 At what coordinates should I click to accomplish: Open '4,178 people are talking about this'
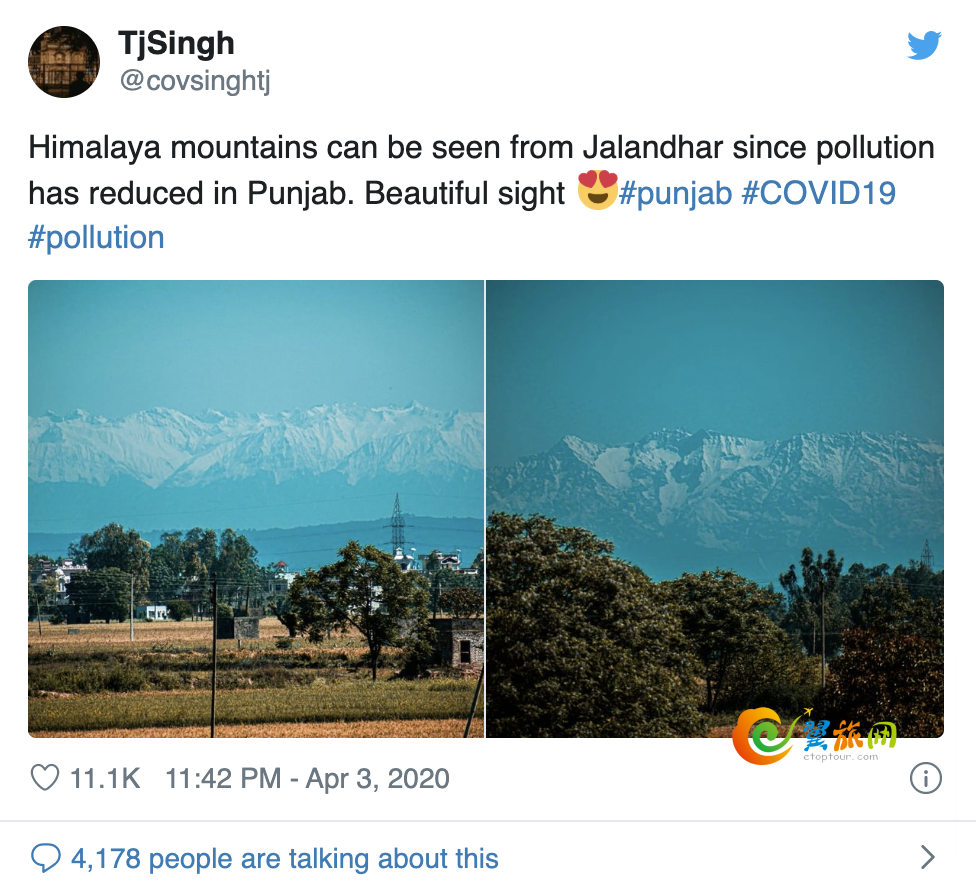click(x=284, y=858)
